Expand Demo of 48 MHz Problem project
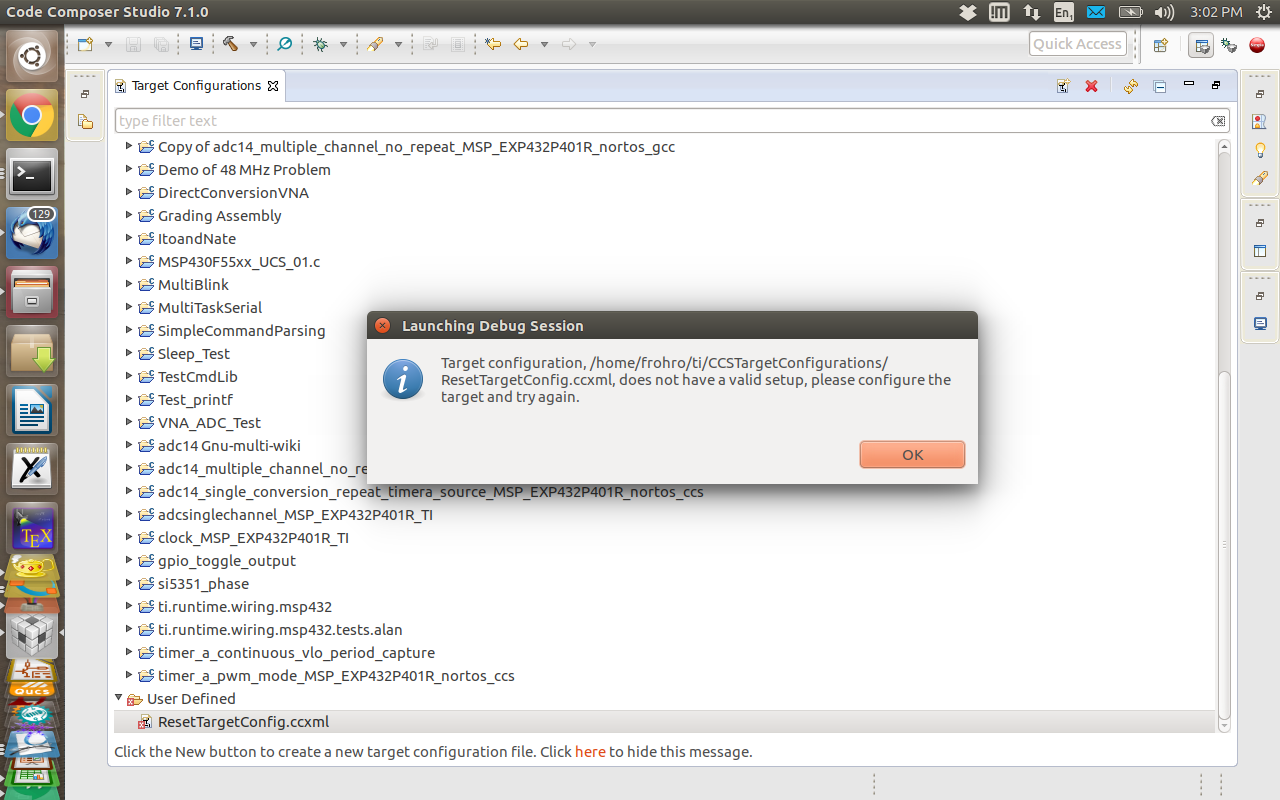 point(129,169)
